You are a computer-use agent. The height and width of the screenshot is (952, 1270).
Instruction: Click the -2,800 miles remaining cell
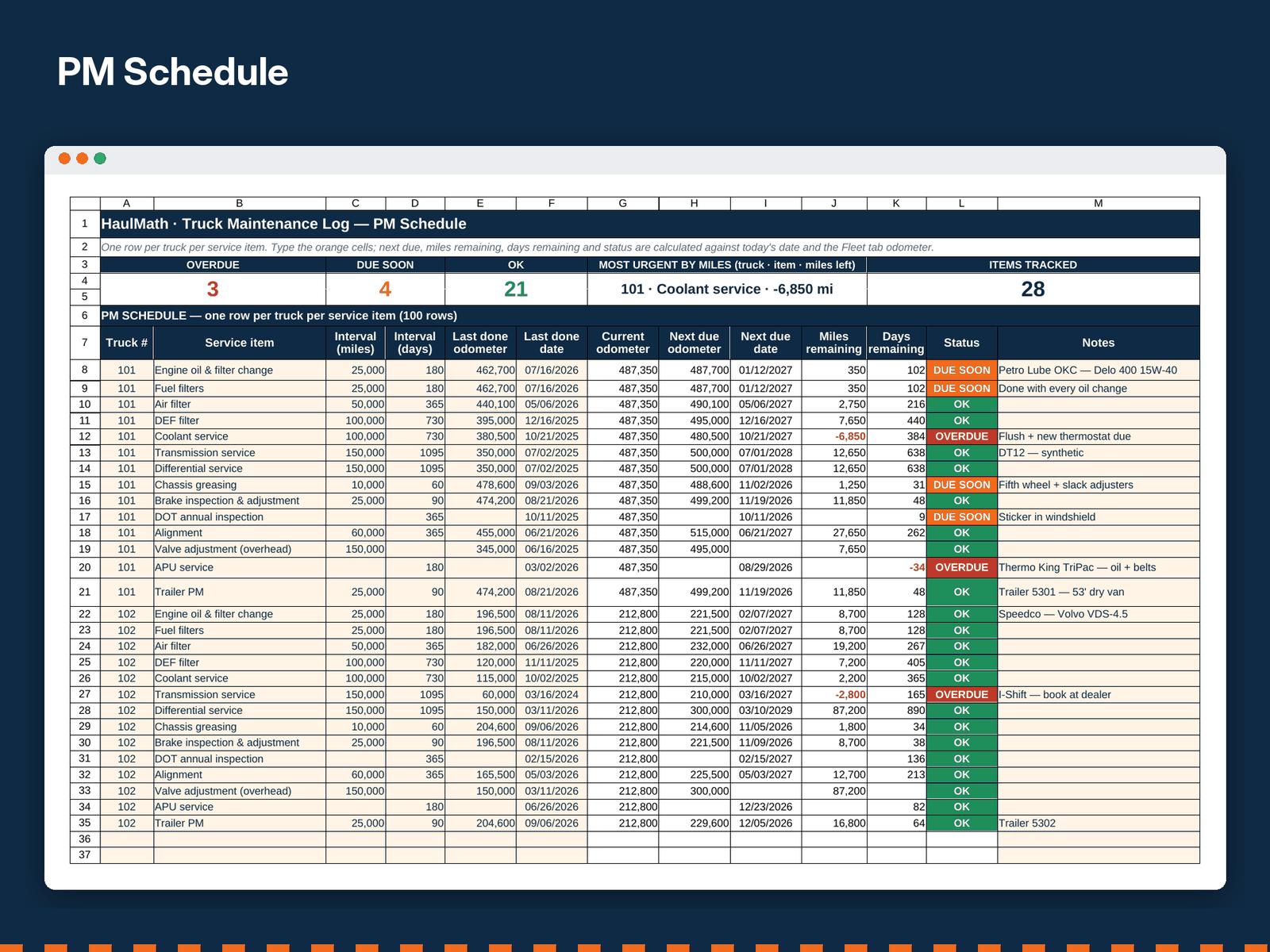(834, 694)
